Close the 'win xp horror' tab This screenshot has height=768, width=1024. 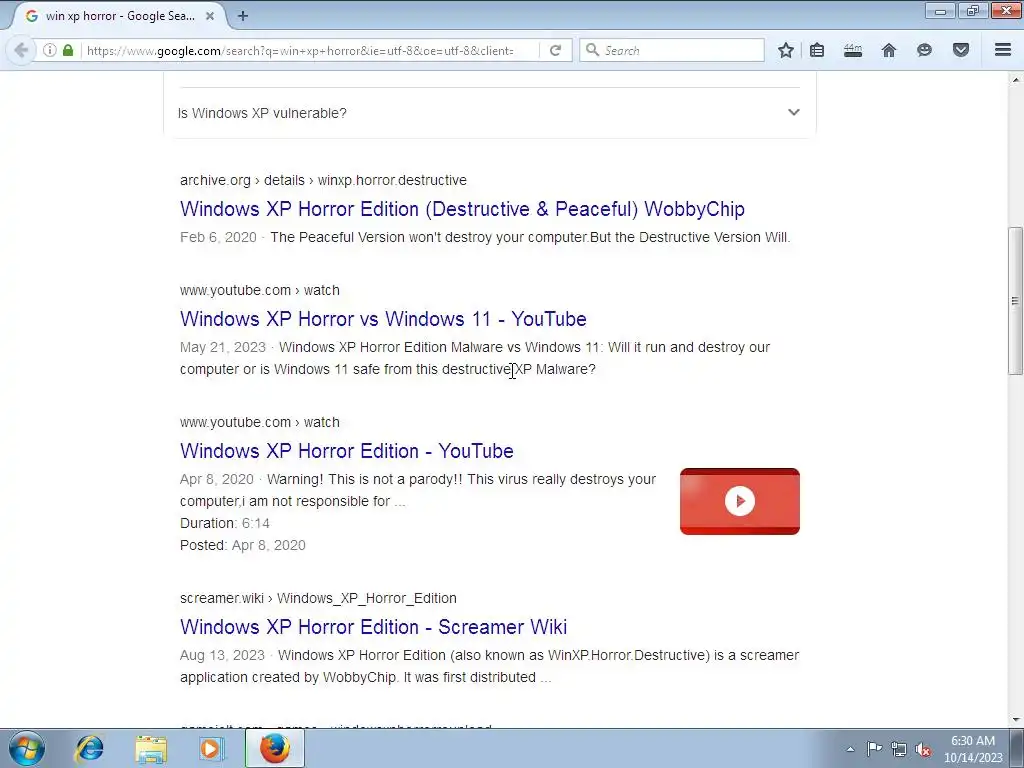point(210,16)
